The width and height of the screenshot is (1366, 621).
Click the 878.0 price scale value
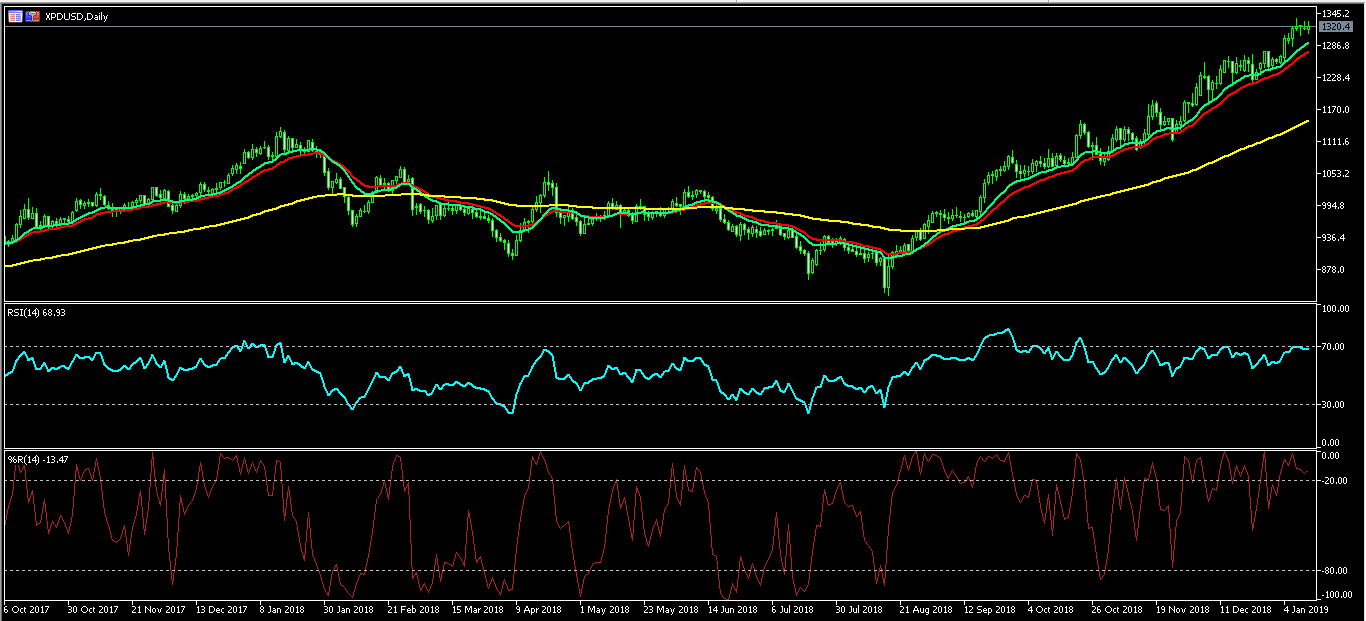tap(1333, 270)
